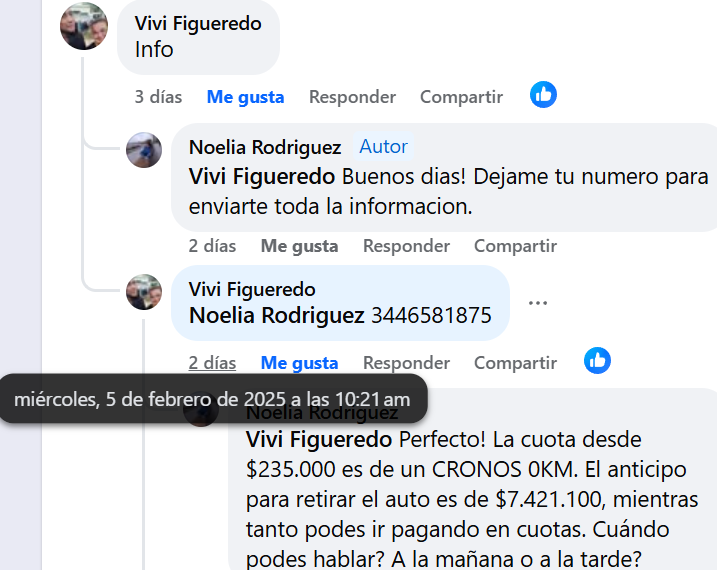Open Noelia Rodriguez's avatar in author reply

[x=144, y=150]
